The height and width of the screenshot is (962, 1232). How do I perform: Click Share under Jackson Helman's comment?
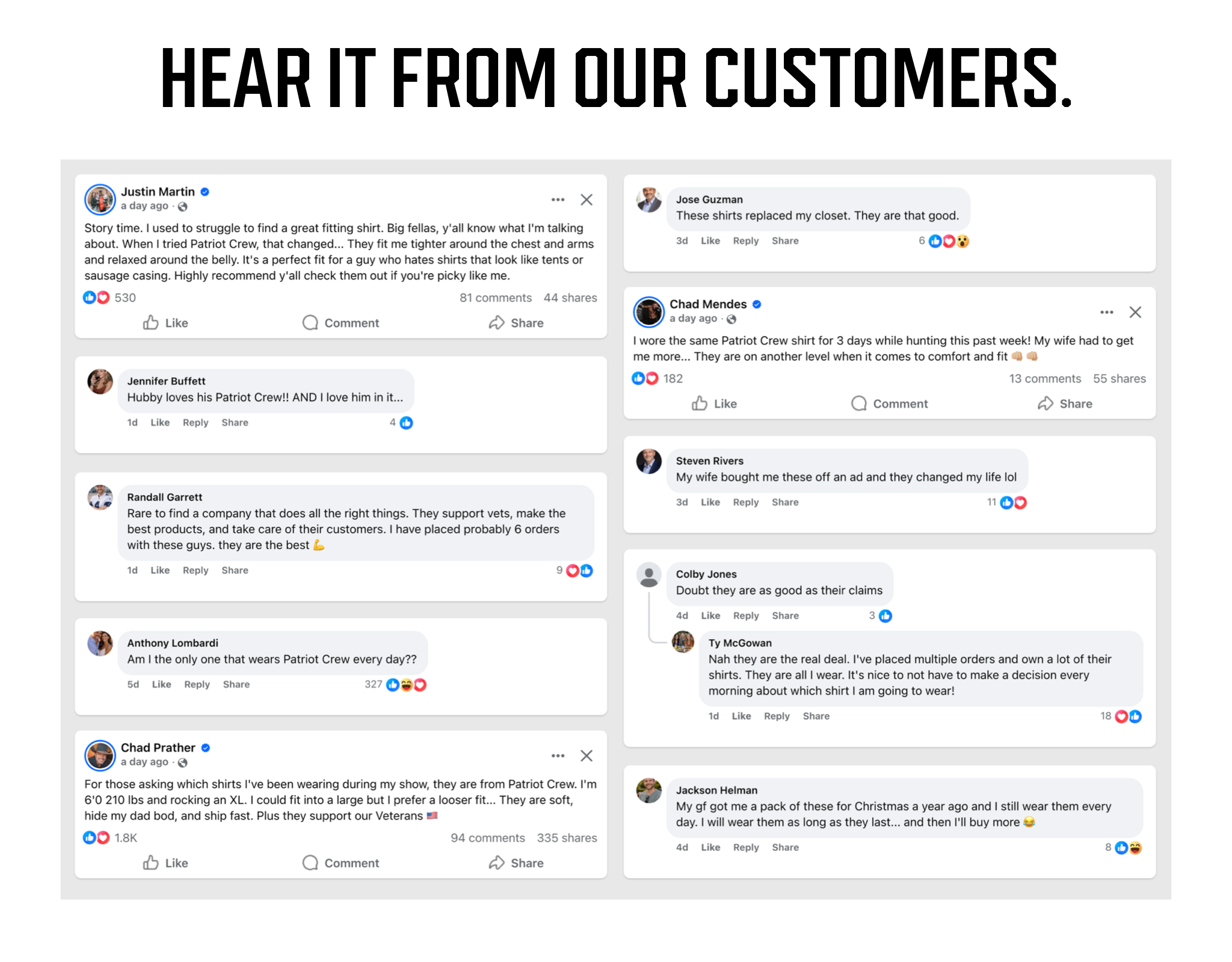pyautogui.click(x=785, y=847)
